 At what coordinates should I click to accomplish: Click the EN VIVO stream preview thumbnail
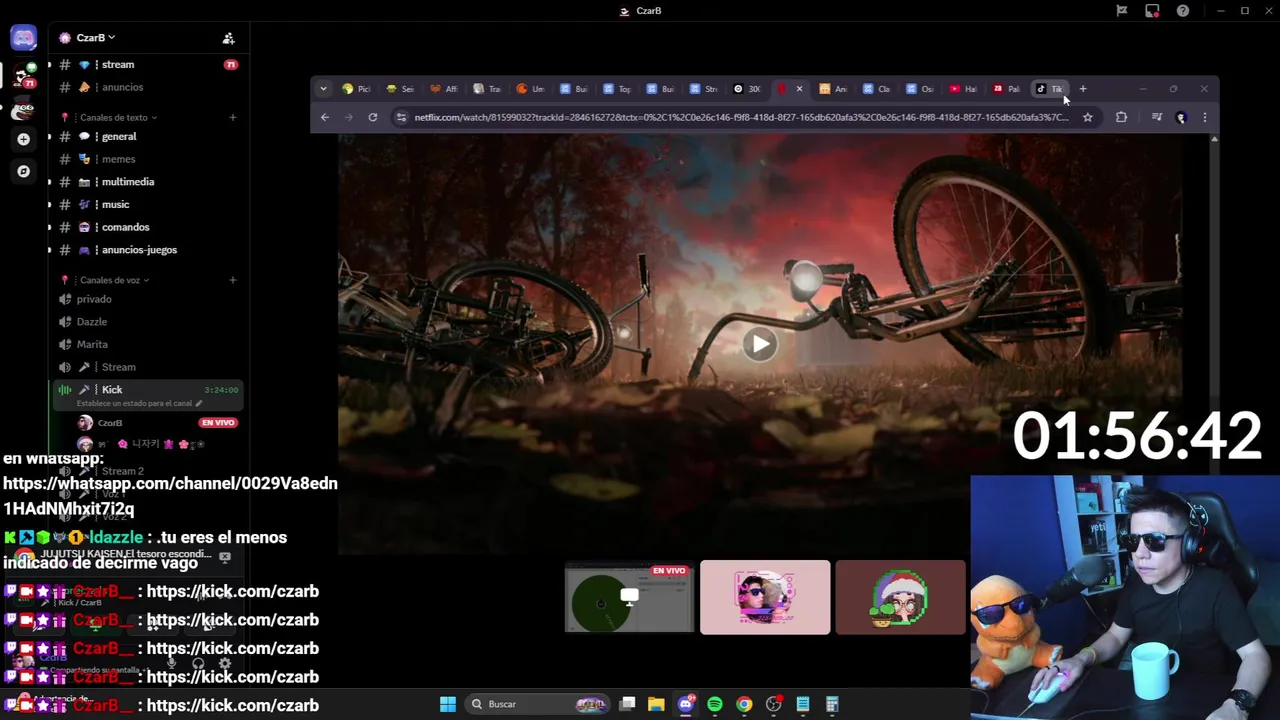coord(629,598)
